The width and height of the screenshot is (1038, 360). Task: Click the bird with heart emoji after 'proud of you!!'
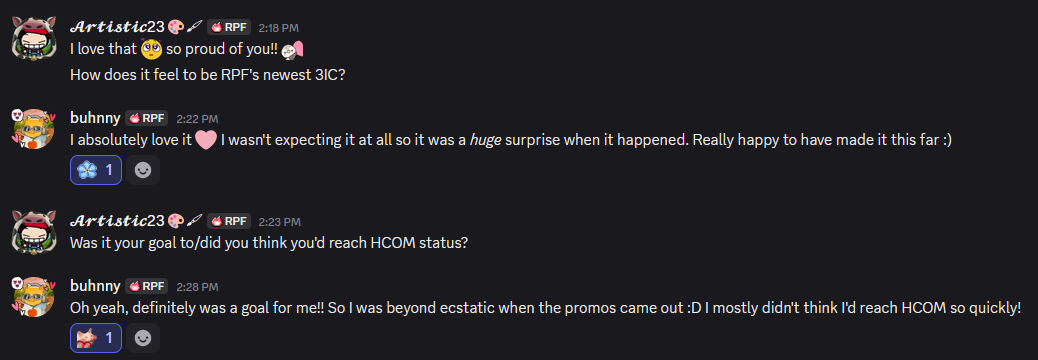[292, 49]
